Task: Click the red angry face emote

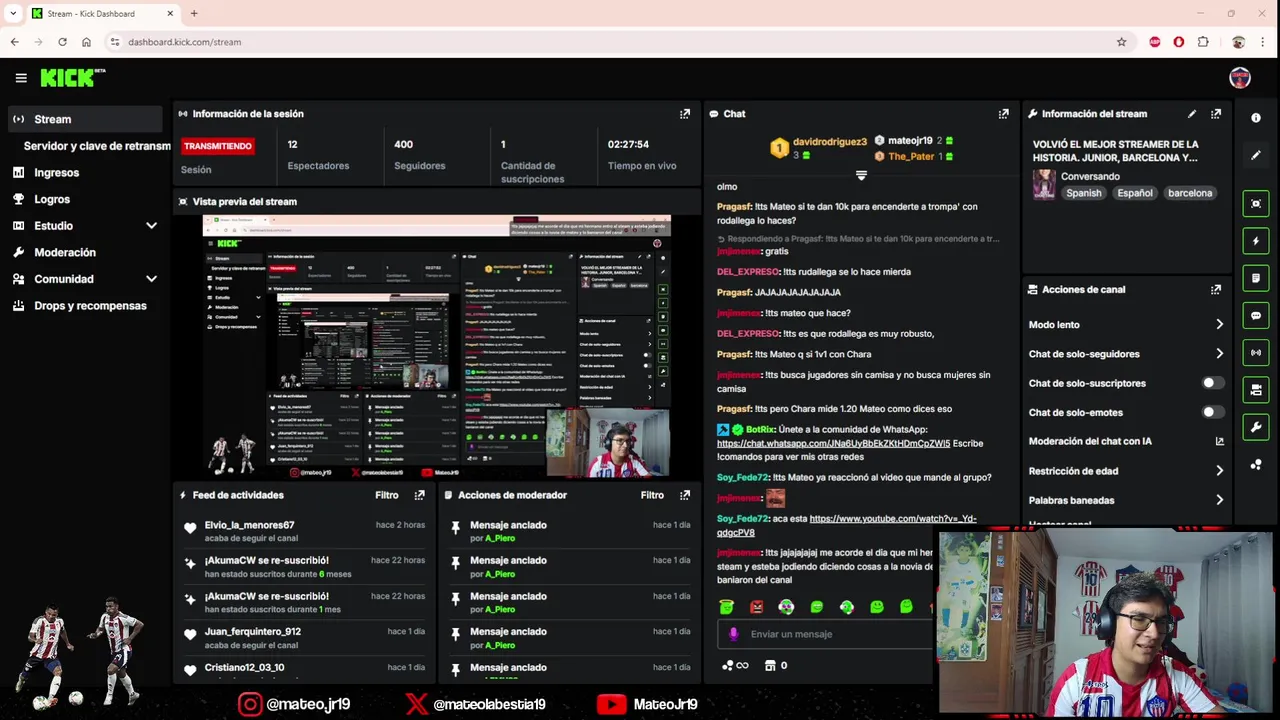Action: click(757, 607)
